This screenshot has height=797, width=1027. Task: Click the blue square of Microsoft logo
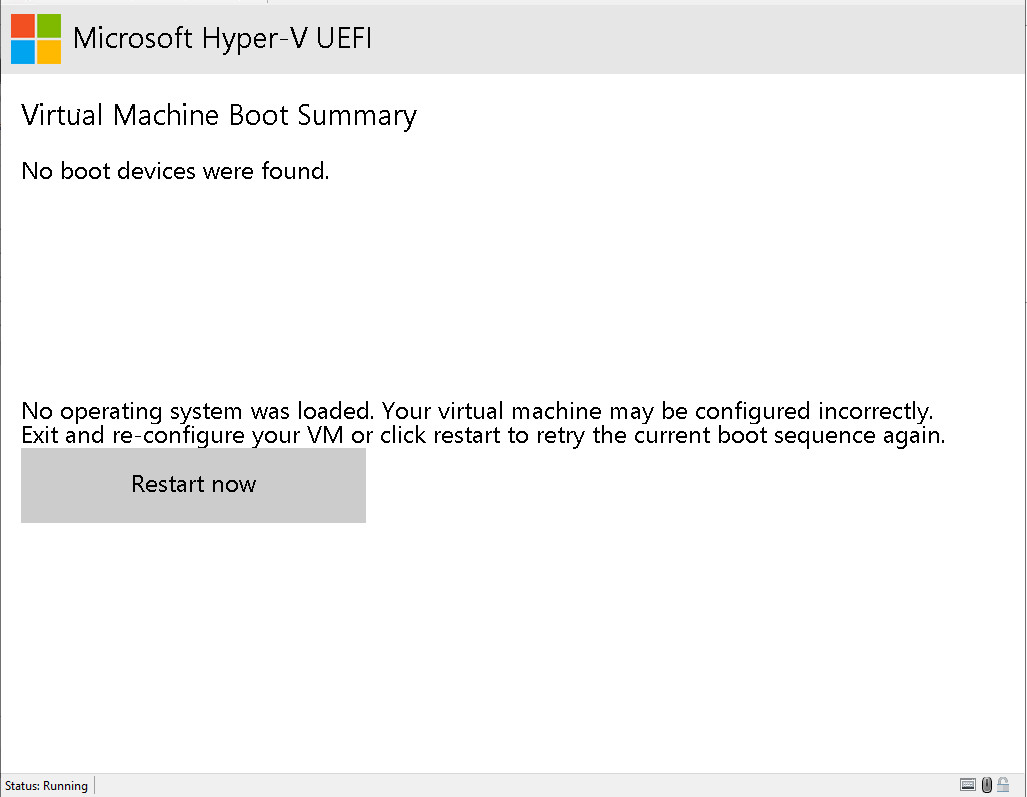tap(23, 52)
